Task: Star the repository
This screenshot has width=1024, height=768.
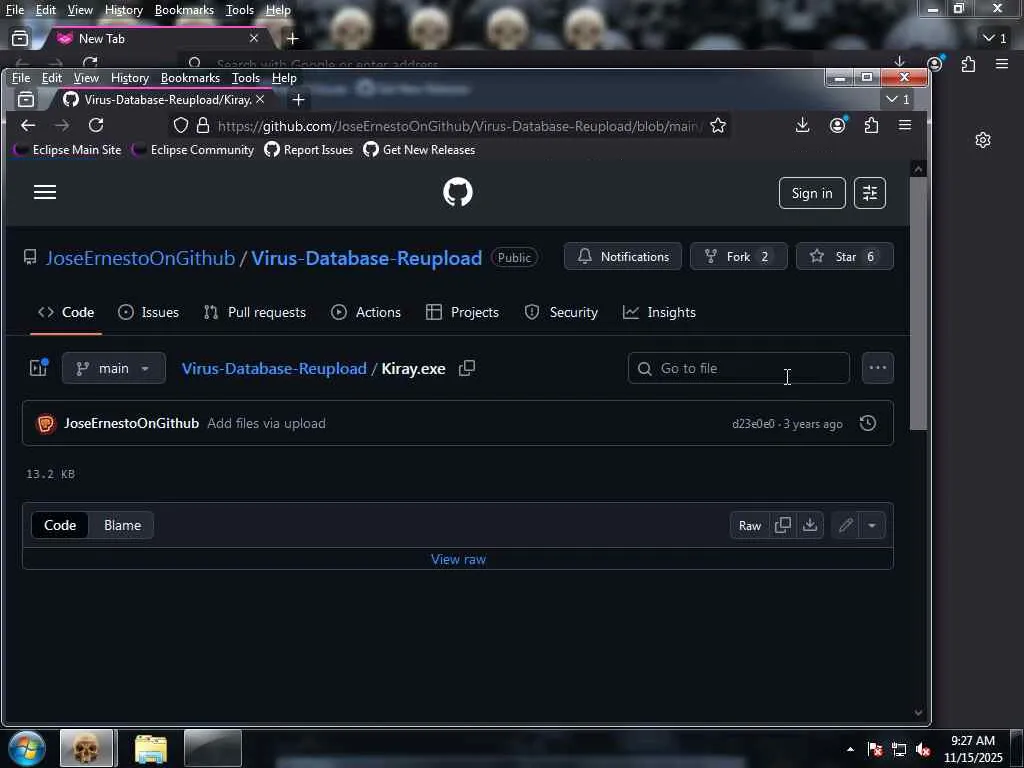Action: 844,257
